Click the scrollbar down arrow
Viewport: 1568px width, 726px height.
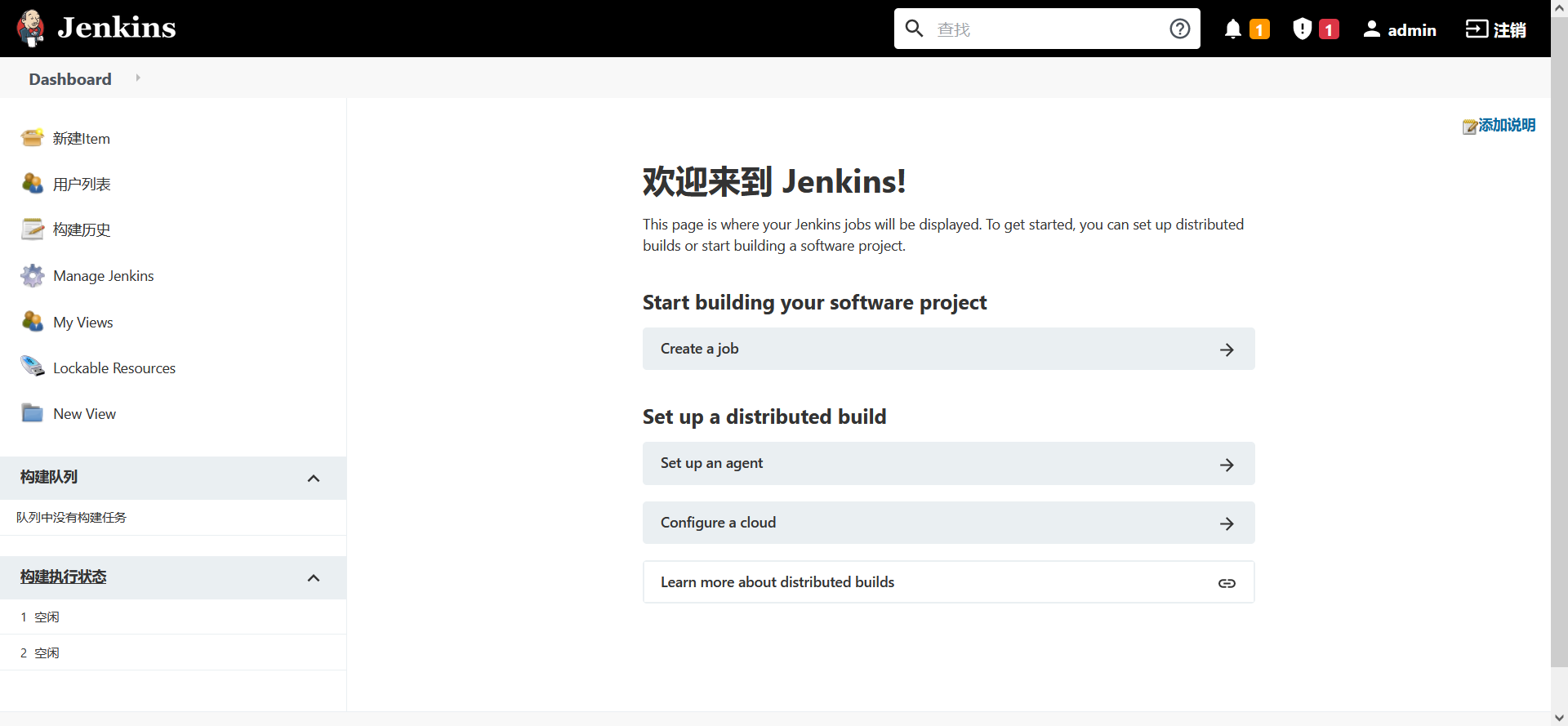tap(1559, 718)
